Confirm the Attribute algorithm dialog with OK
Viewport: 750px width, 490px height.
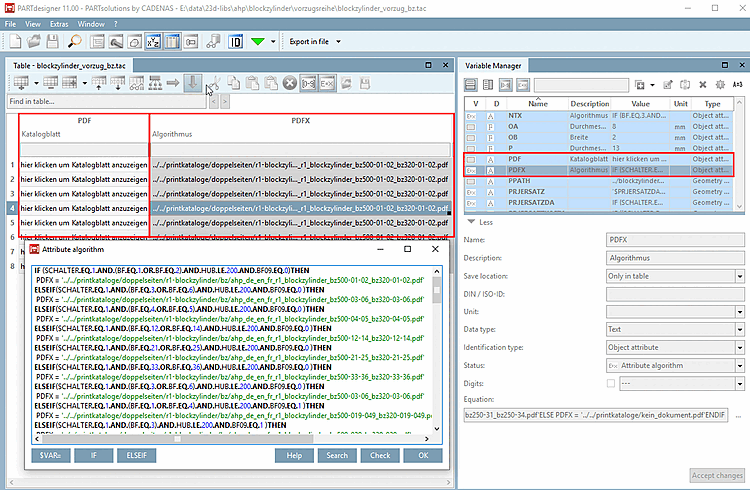(x=423, y=456)
